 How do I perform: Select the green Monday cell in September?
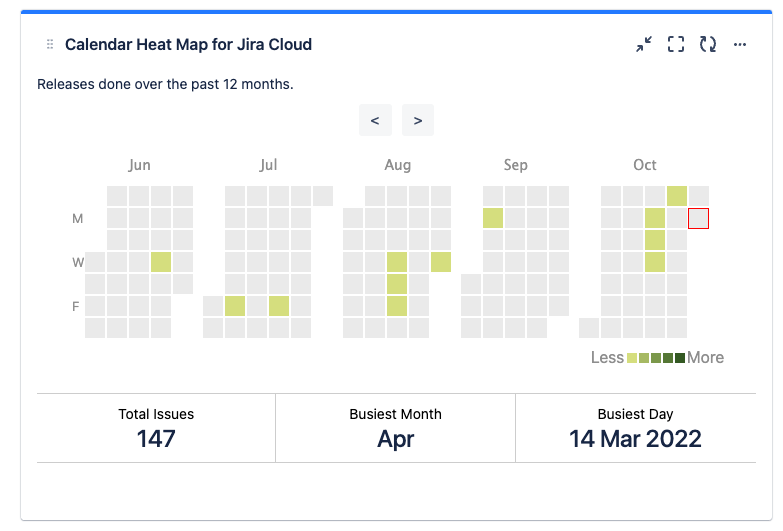coord(493,218)
